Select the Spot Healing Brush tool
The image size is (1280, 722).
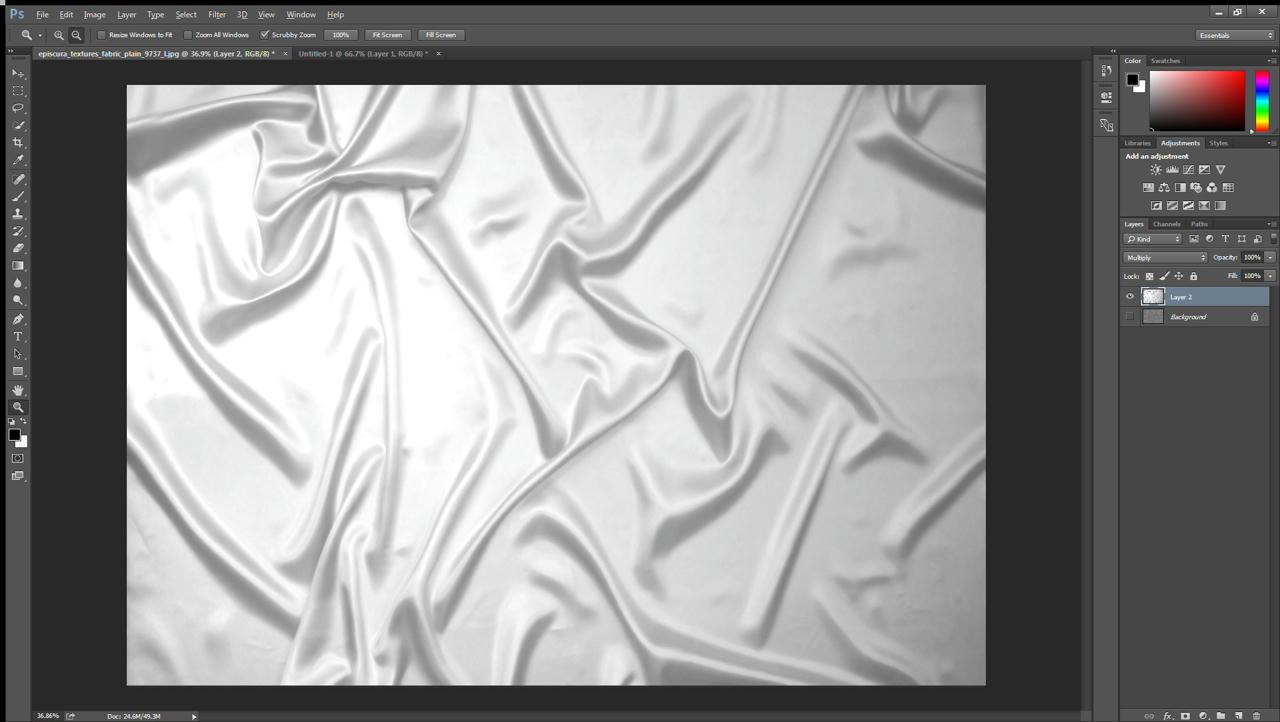point(18,179)
